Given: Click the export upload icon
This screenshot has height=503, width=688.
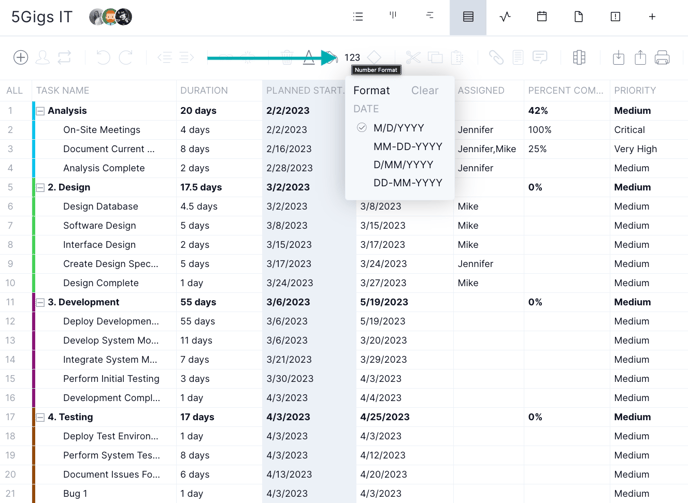Looking at the screenshot, I should 640,57.
